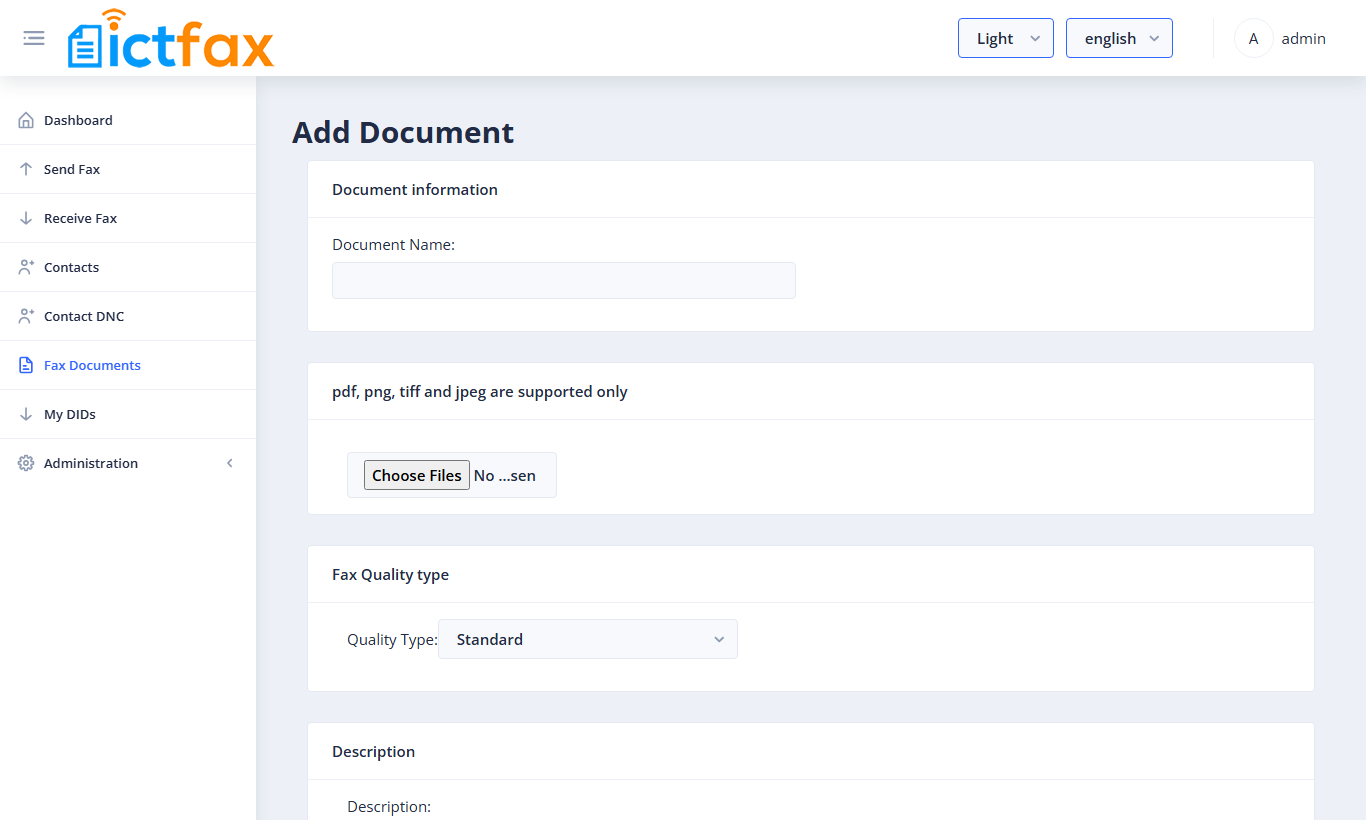The height and width of the screenshot is (820, 1366).
Task: Click the Contacts person icon
Action: click(26, 267)
